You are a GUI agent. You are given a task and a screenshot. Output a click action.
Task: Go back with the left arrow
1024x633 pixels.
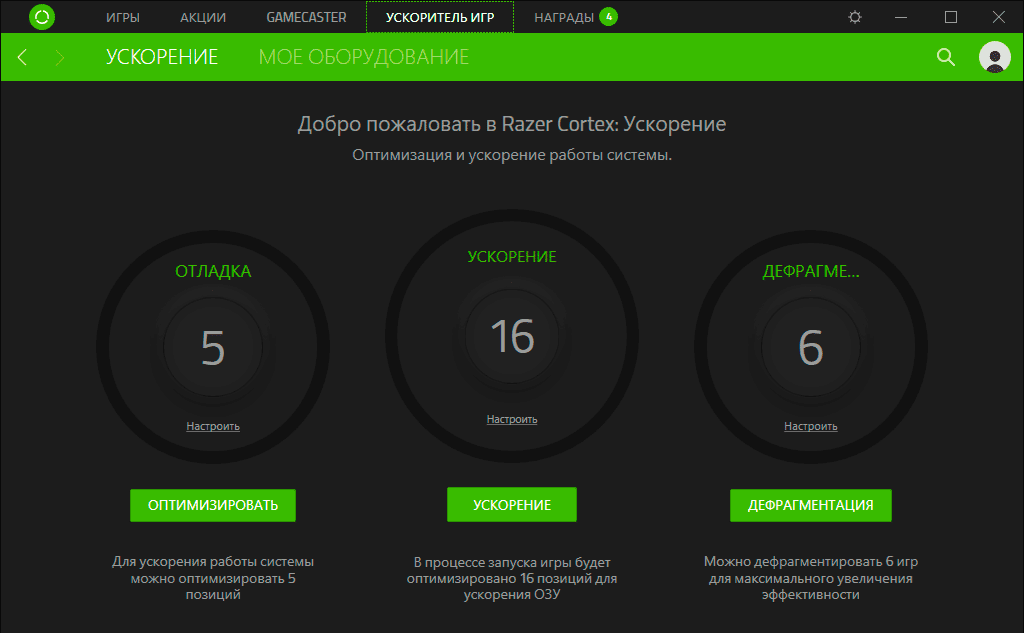click(x=22, y=57)
